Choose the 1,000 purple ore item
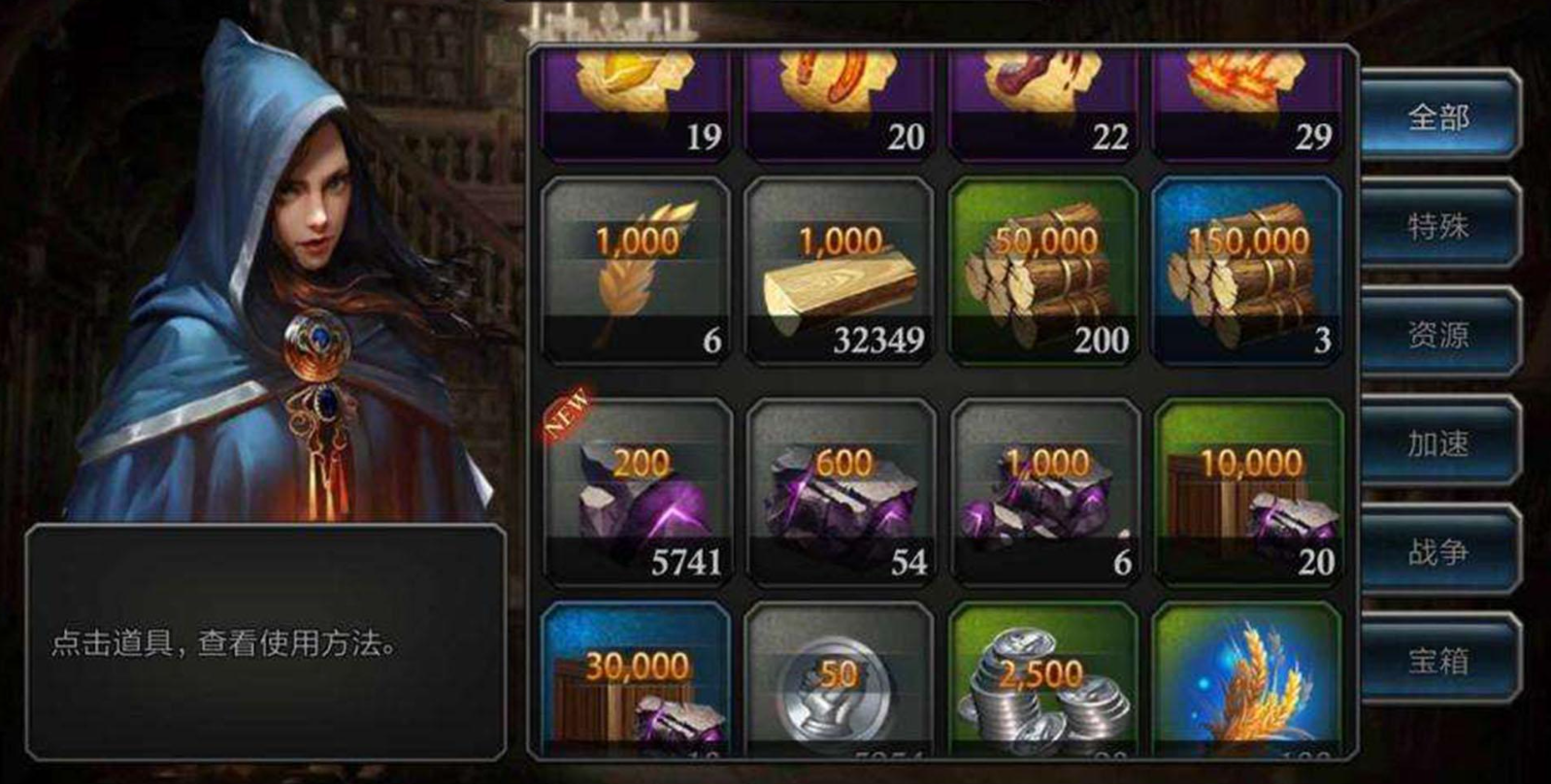The height and width of the screenshot is (784, 1551). point(1045,493)
